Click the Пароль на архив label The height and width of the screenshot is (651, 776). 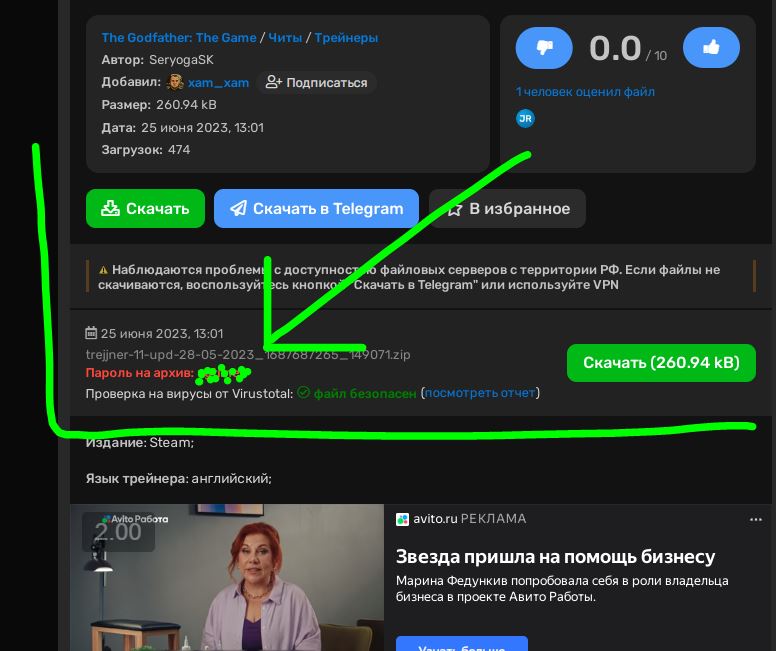pyautogui.click(x=140, y=373)
